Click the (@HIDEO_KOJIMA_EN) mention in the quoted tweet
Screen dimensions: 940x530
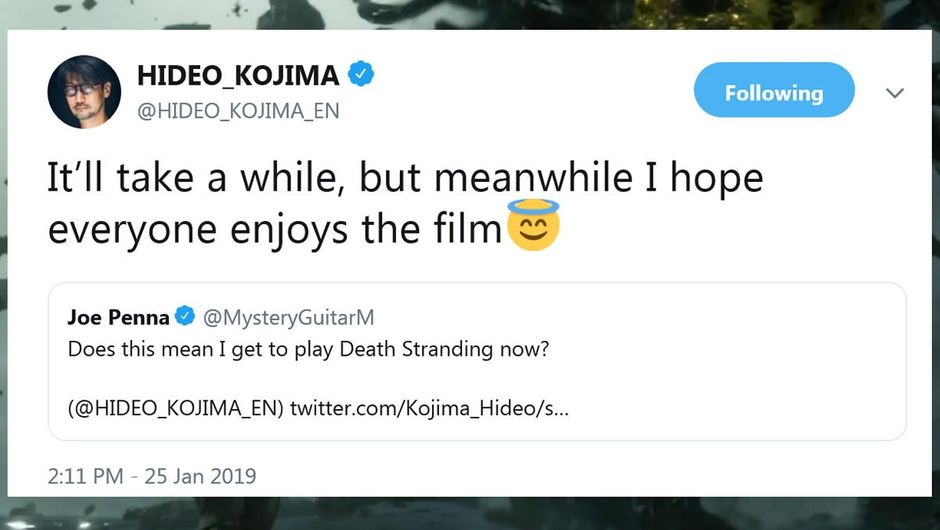click(x=176, y=409)
